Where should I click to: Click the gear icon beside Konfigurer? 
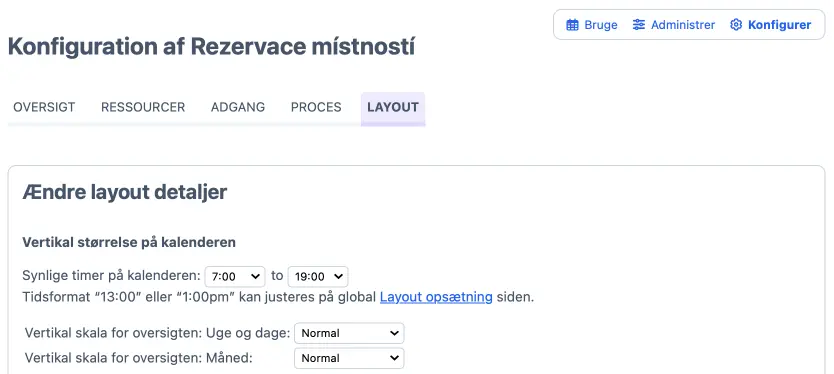tap(736, 25)
